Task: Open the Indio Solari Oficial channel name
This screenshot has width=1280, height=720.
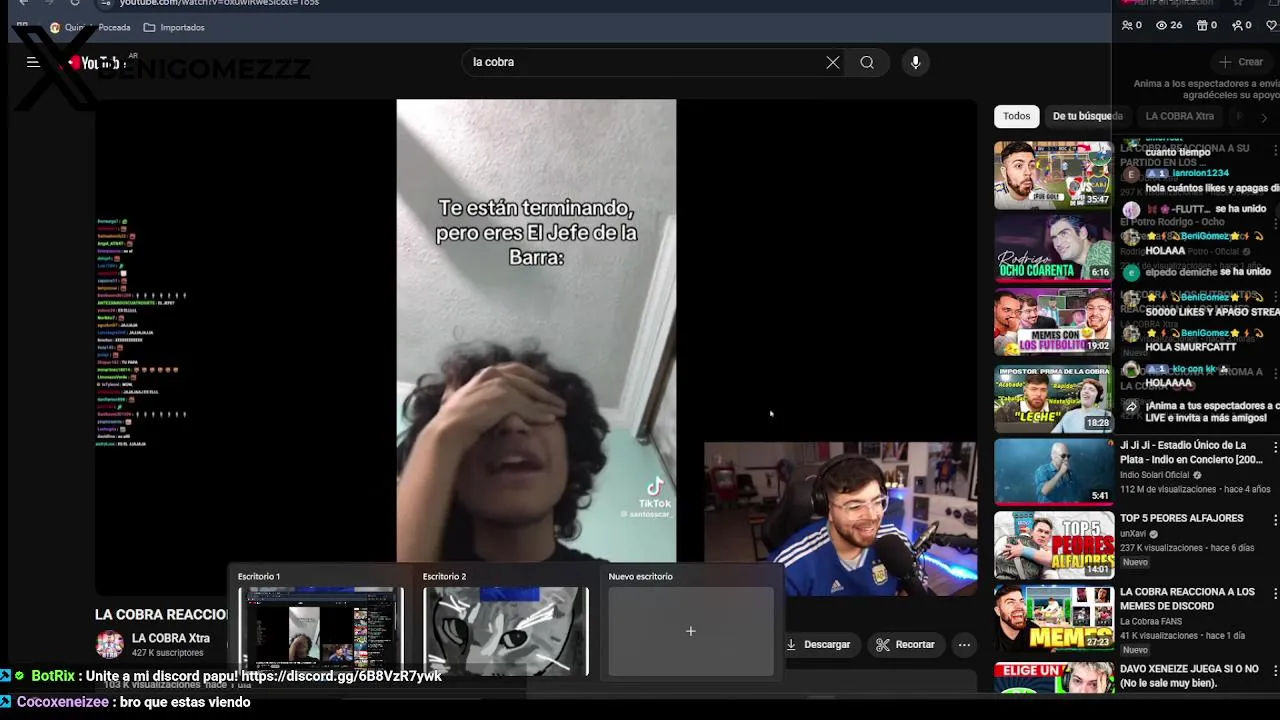Action: tap(1154, 475)
